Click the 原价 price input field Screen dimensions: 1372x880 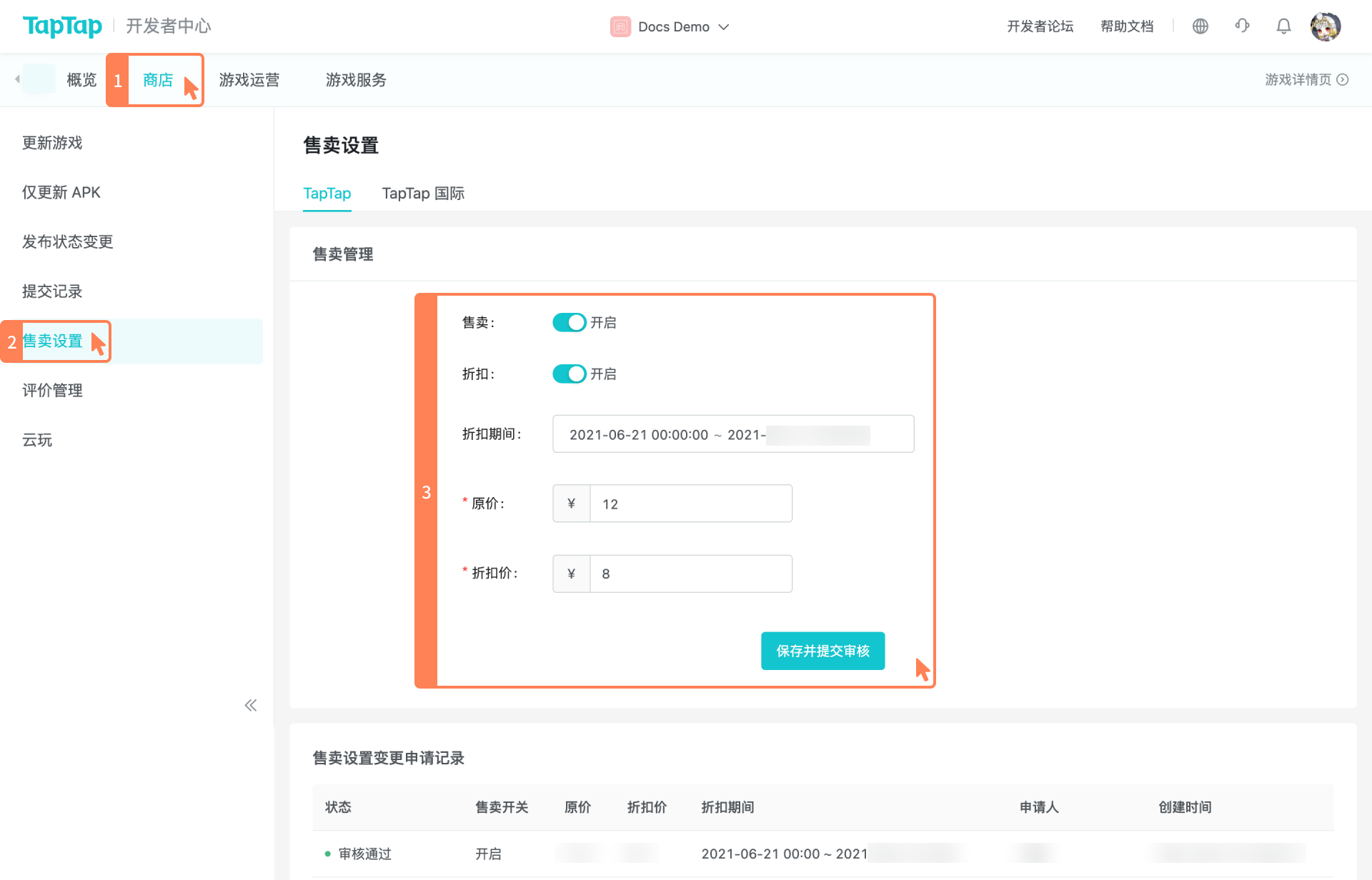click(690, 503)
